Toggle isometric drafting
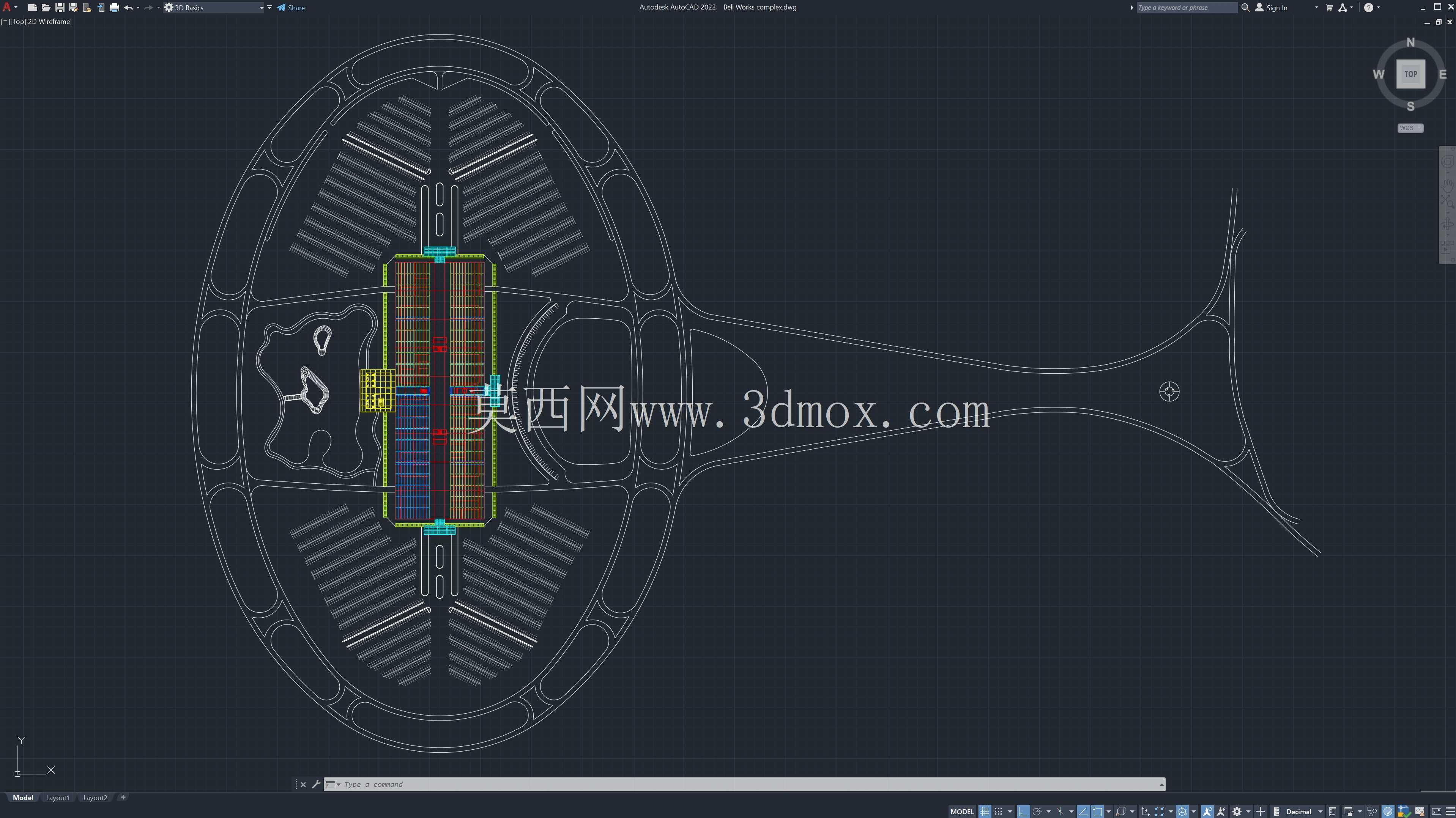This screenshot has width=1456, height=818. point(1060,812)
